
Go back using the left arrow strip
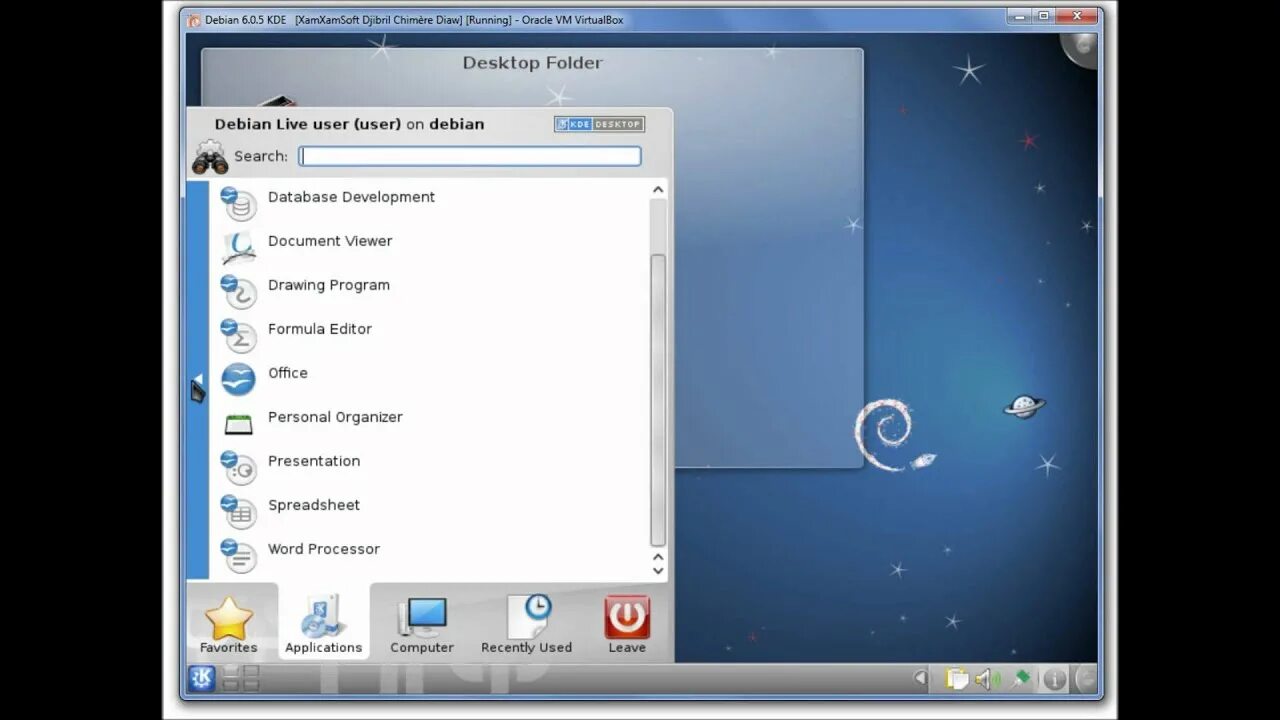(197, 380)
